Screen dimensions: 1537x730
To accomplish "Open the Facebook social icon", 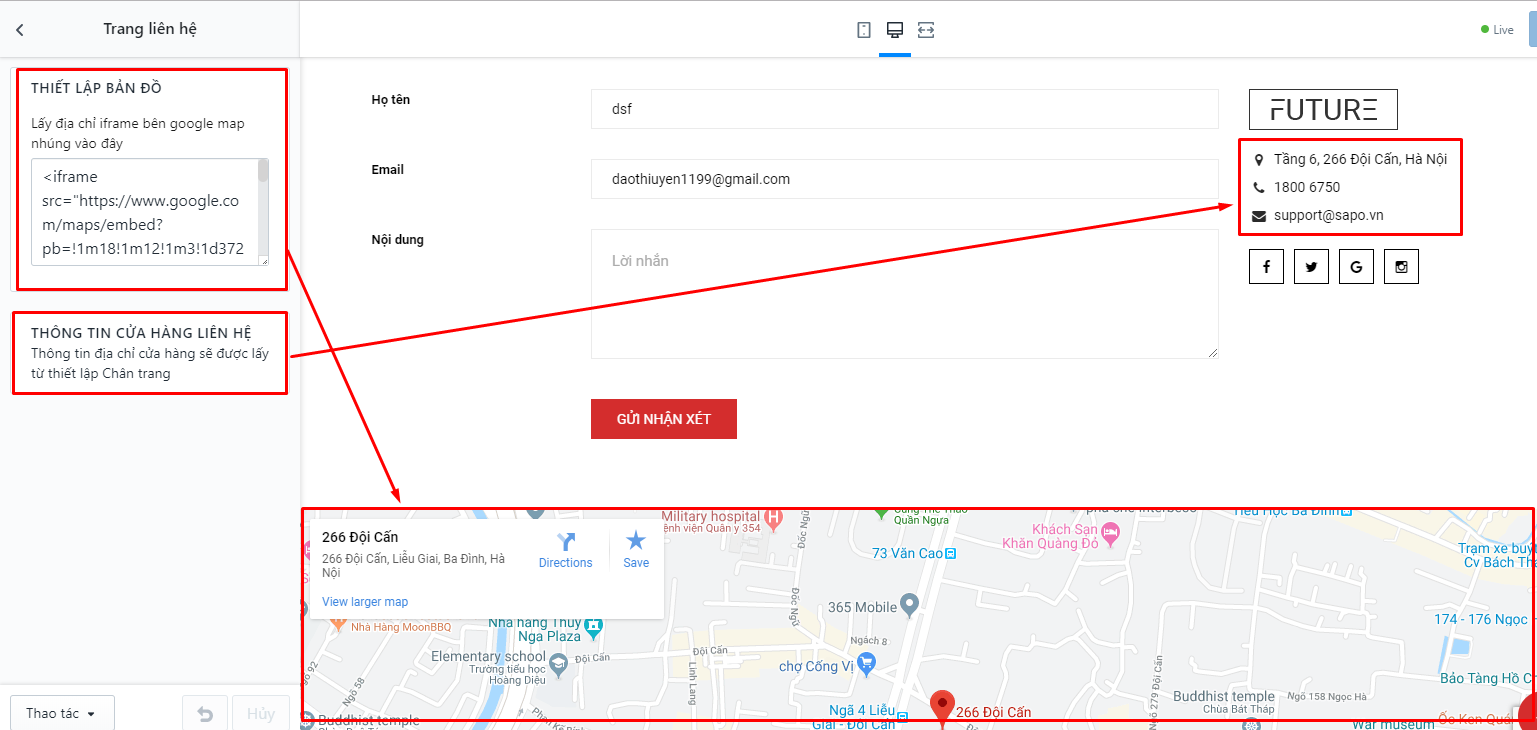I will click(1266, 267).
